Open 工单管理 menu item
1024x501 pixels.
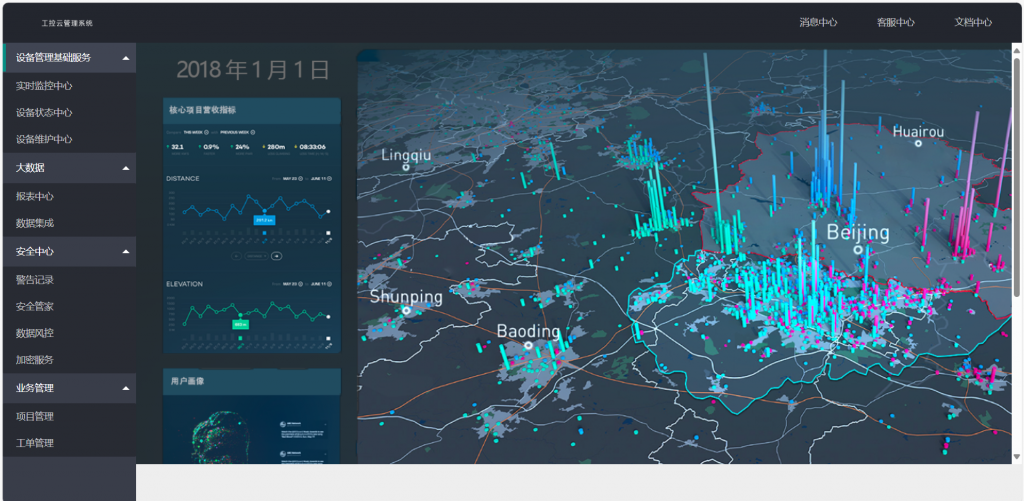[35, 443]
